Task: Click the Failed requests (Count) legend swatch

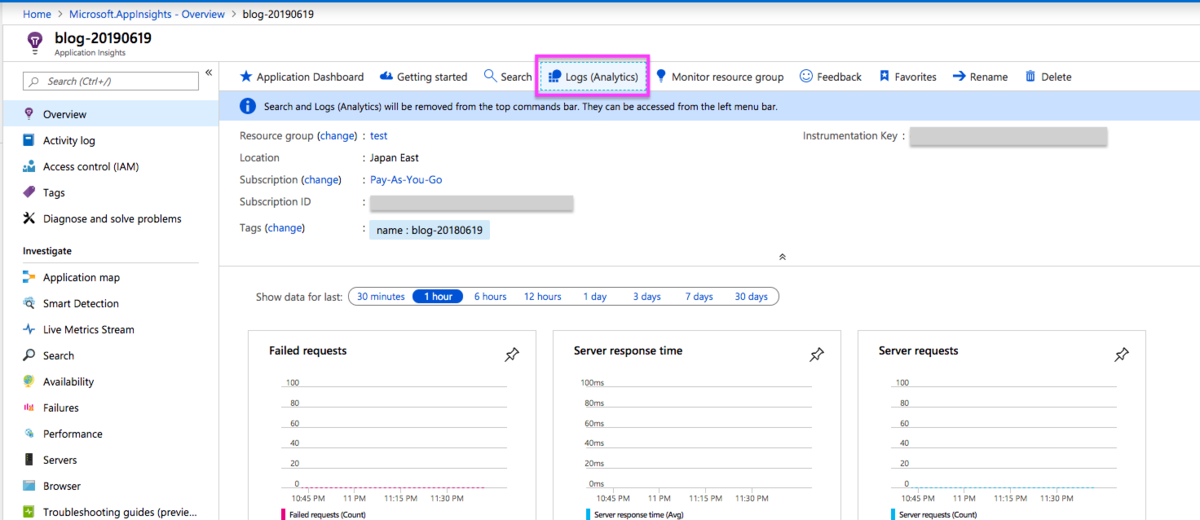Action: click(283, 514)
